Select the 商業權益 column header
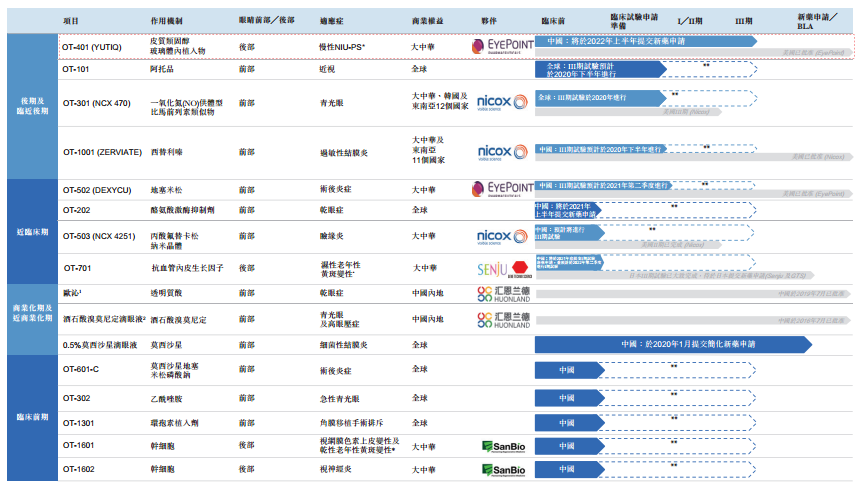The height and width of the screenshot is (487, 862). pyautogui.click(x=427, y=20)
